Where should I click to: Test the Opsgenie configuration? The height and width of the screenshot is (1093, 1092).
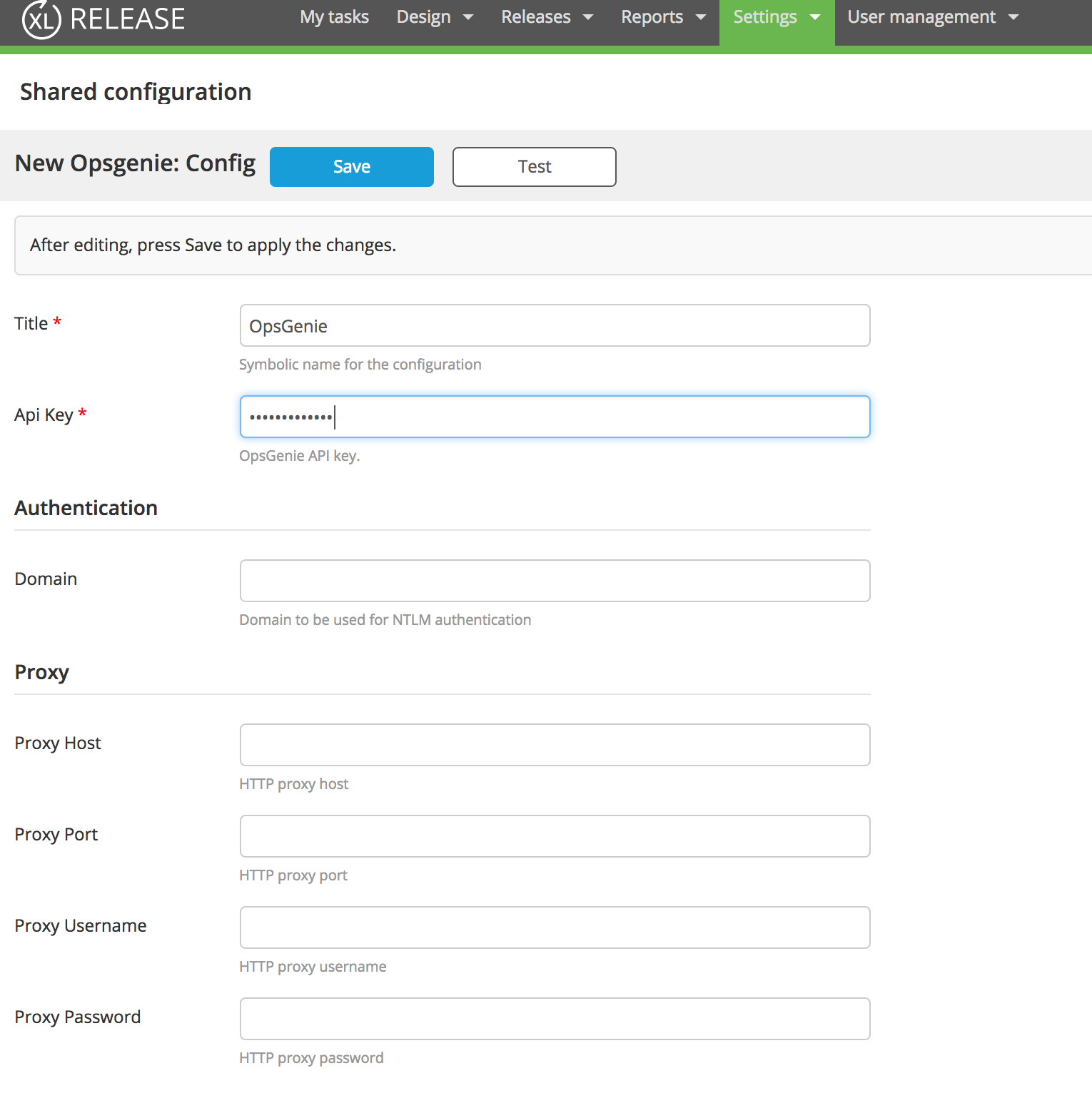click(535, 167)
